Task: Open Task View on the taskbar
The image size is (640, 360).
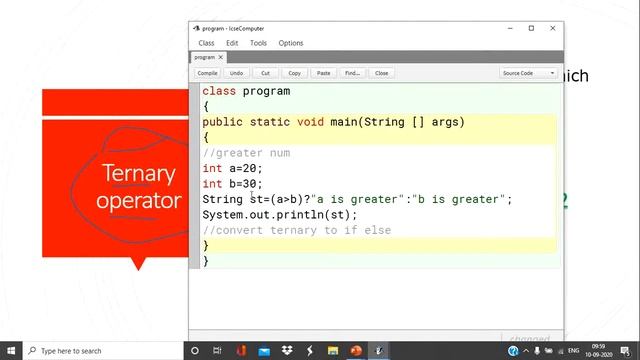Action: (x=217, y=351)
